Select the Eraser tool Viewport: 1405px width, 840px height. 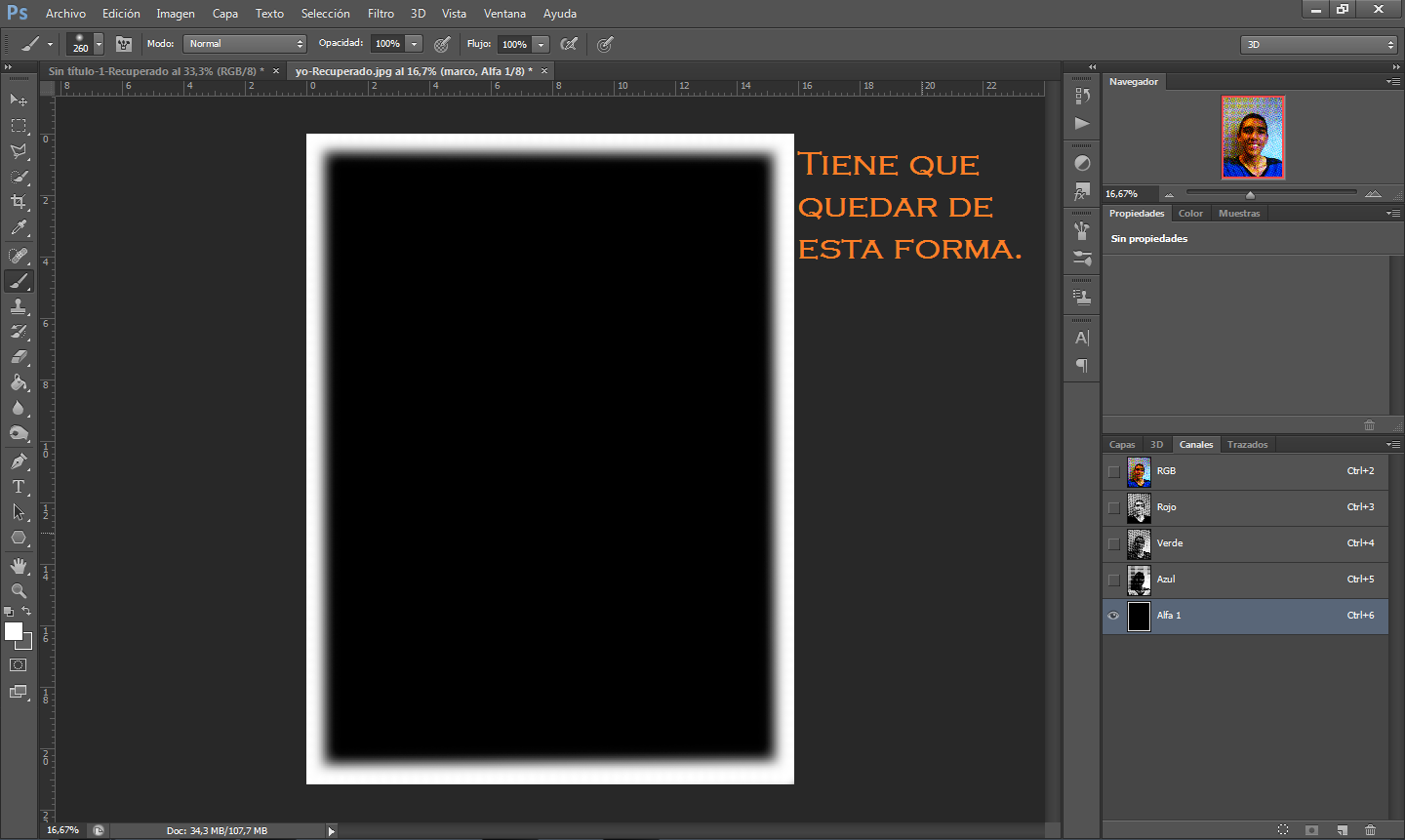19,357
